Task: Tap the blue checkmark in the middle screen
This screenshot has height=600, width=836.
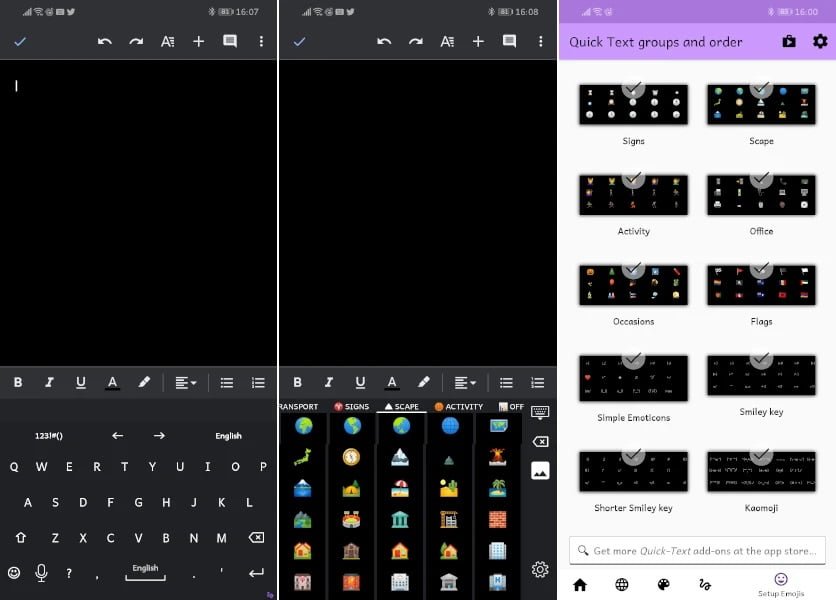Action: [300, 42]
